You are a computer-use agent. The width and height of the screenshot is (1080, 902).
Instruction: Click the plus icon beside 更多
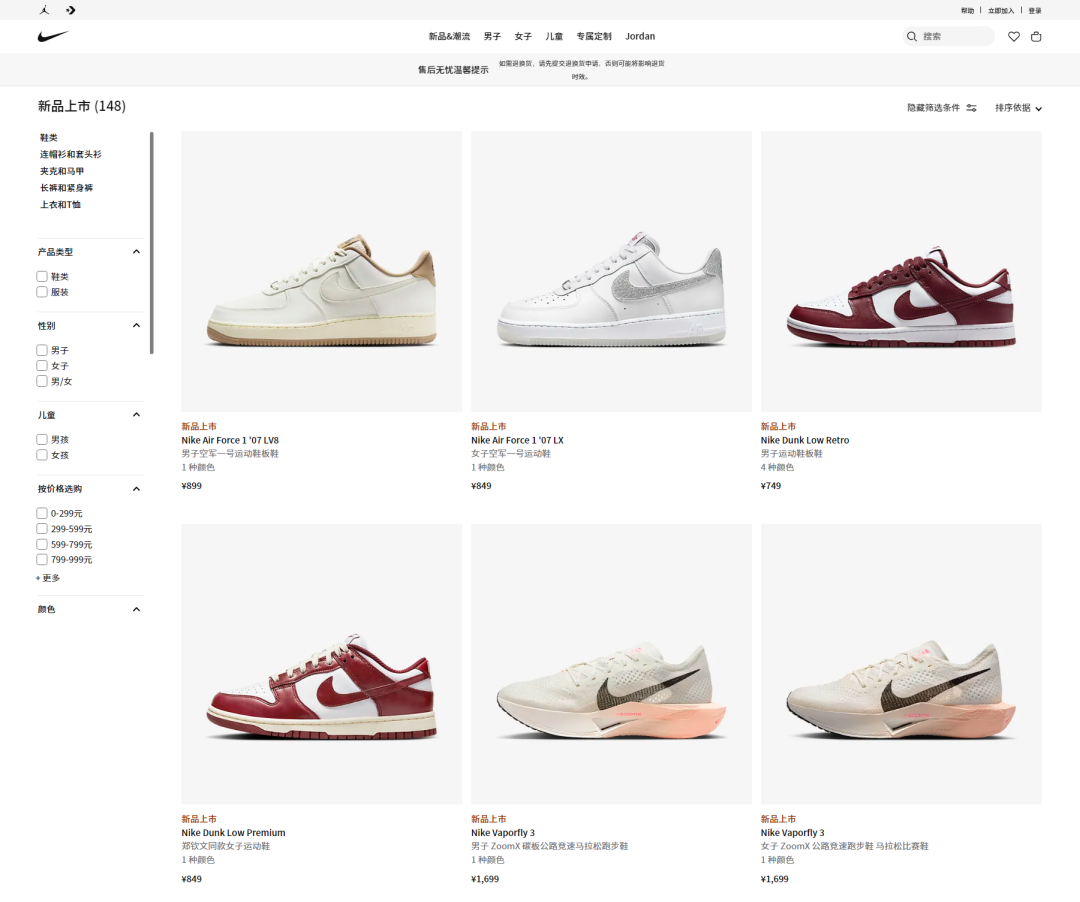click(x=38, y=578)
